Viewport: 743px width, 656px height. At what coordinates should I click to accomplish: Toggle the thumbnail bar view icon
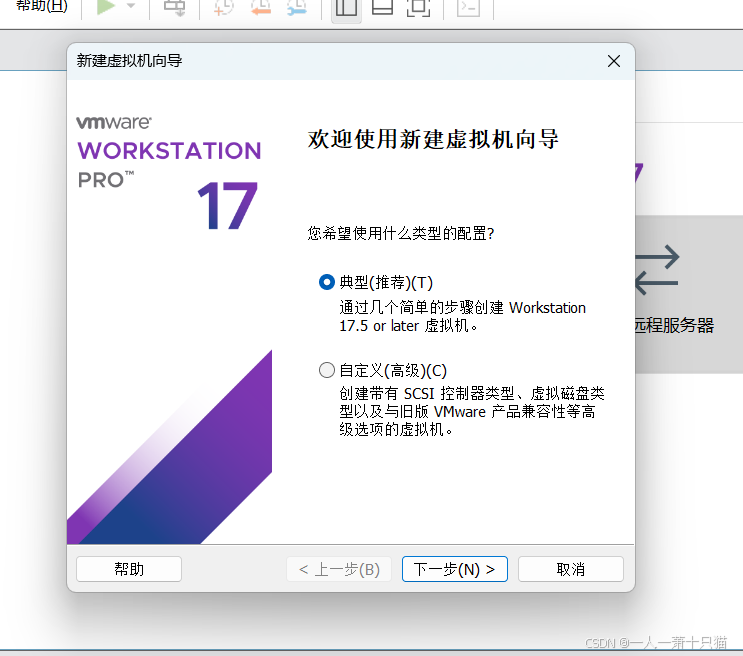[382, 7]
